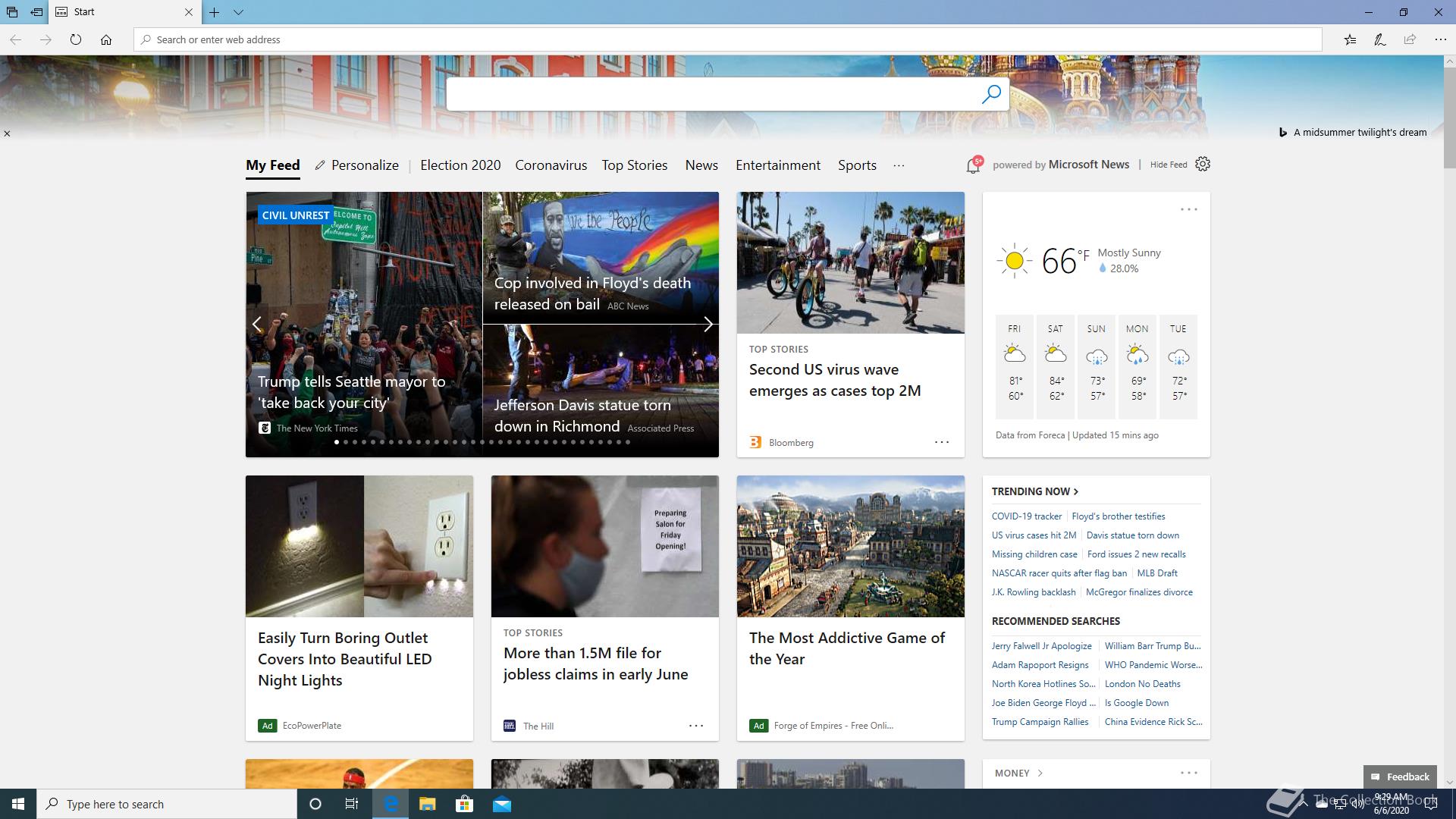Open Mail app from taskbar

pos(502,804)
